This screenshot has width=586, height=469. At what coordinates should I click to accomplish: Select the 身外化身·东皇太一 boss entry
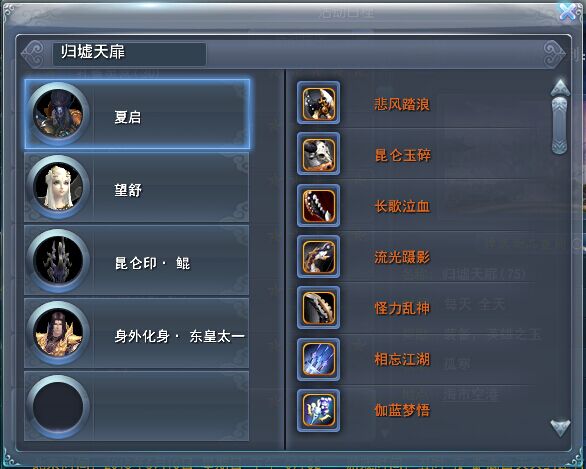[136, 333]
